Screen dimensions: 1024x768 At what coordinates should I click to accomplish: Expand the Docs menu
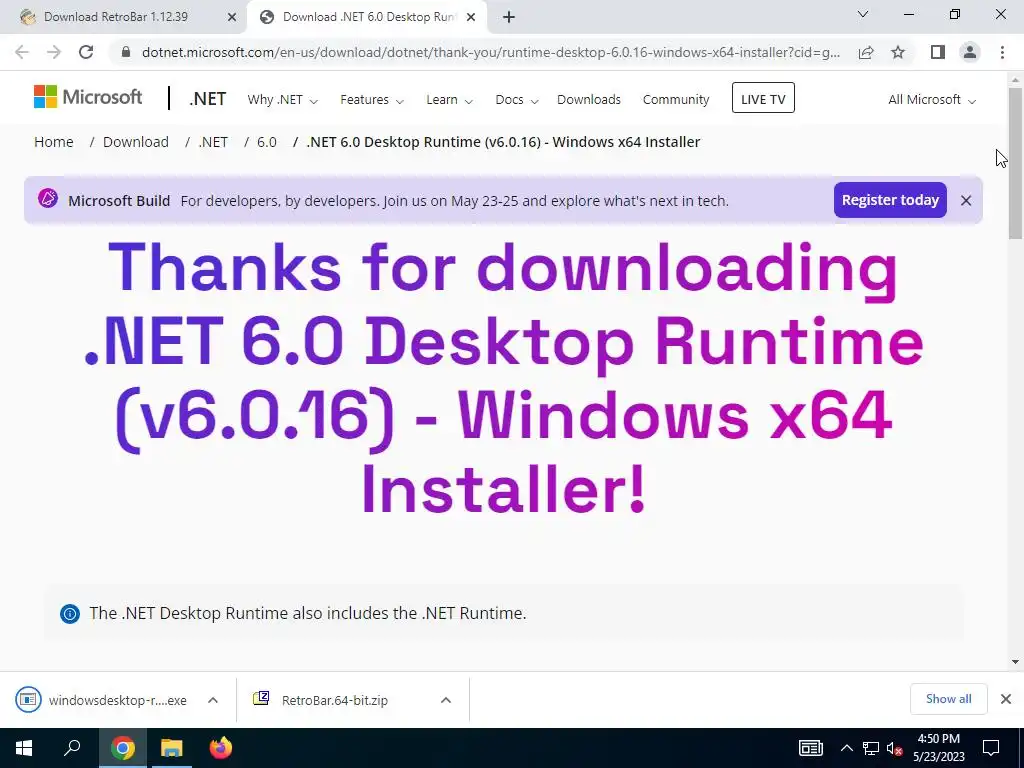517,99
